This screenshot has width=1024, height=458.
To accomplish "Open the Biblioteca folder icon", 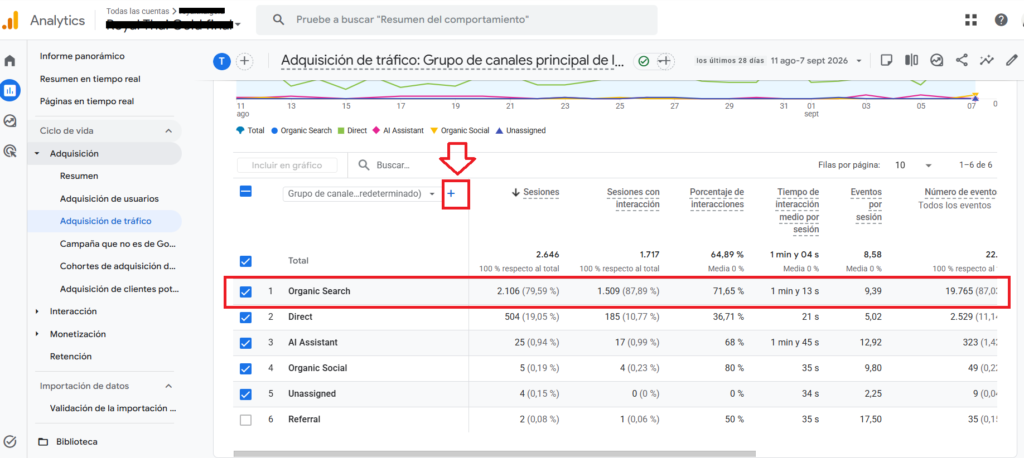I will 44,442.
